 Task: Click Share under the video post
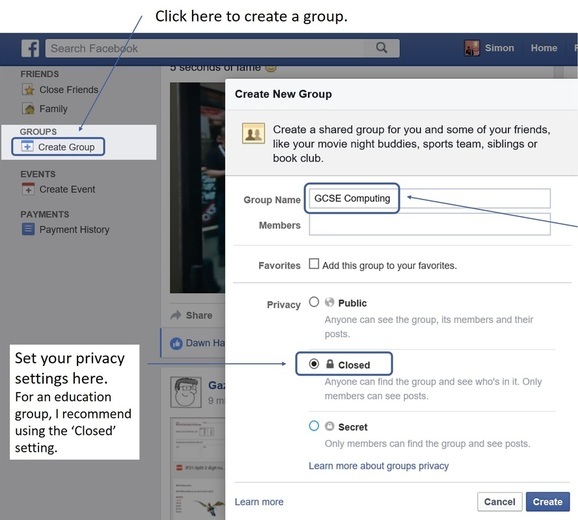click(x=199, y=315)
